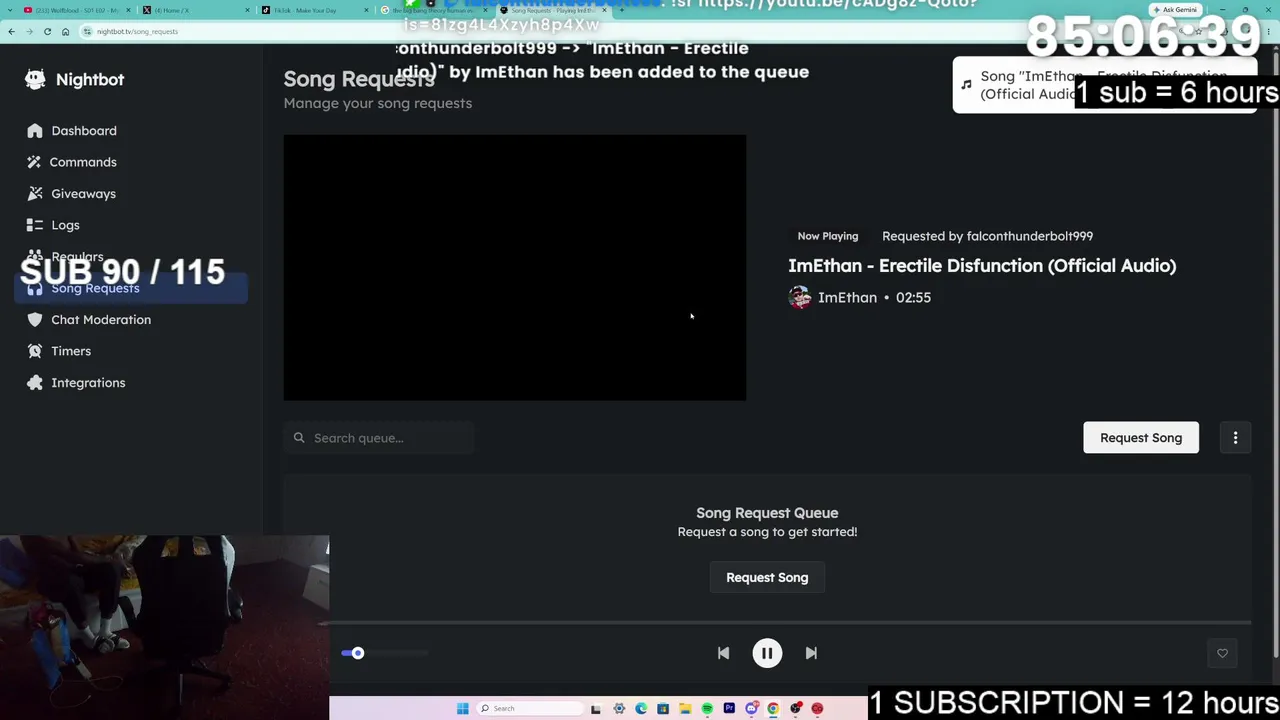
Task: Open the Timers page
Action: point(71,351)
